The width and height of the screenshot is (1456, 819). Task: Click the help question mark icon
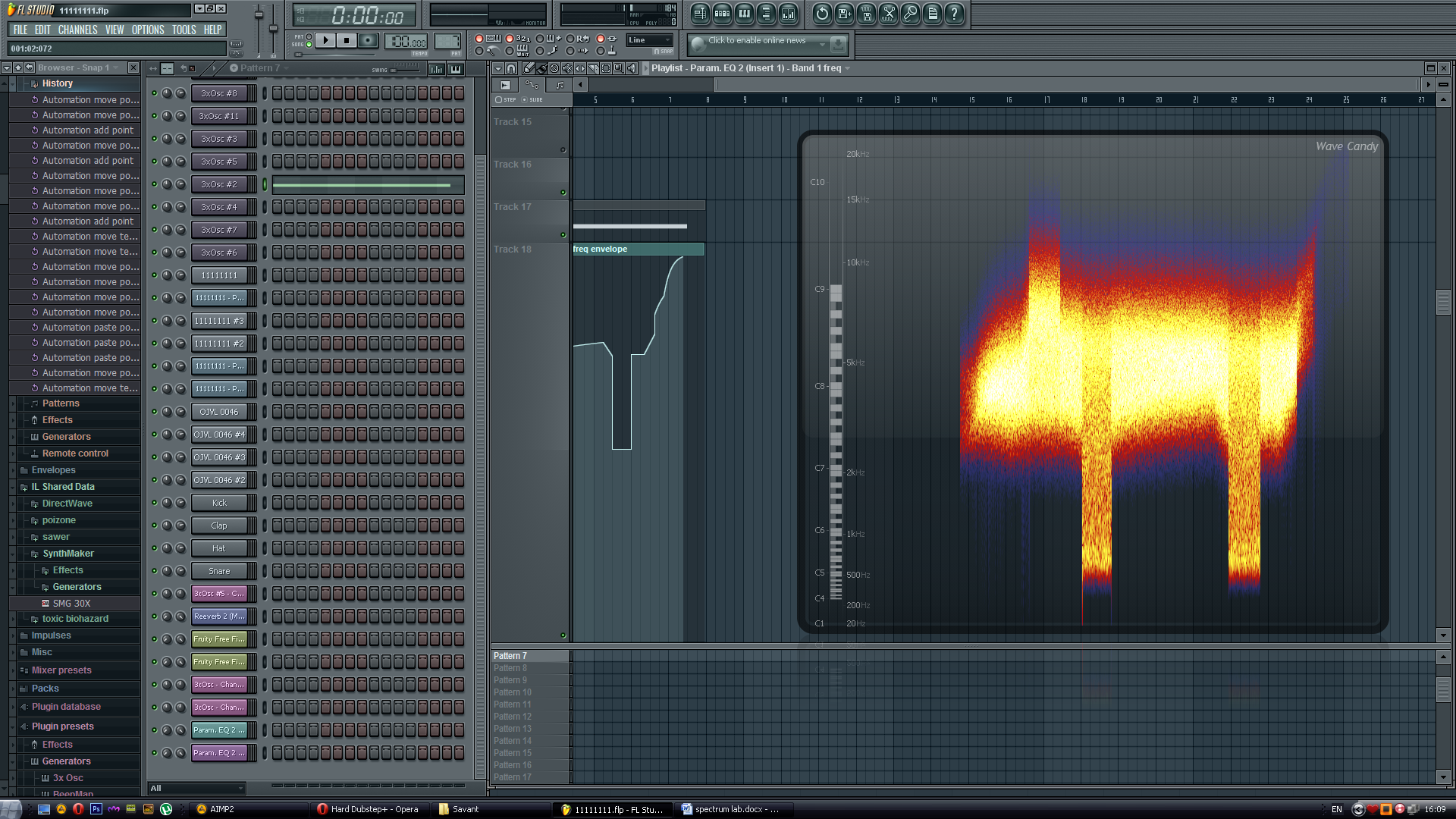point(954,13)
